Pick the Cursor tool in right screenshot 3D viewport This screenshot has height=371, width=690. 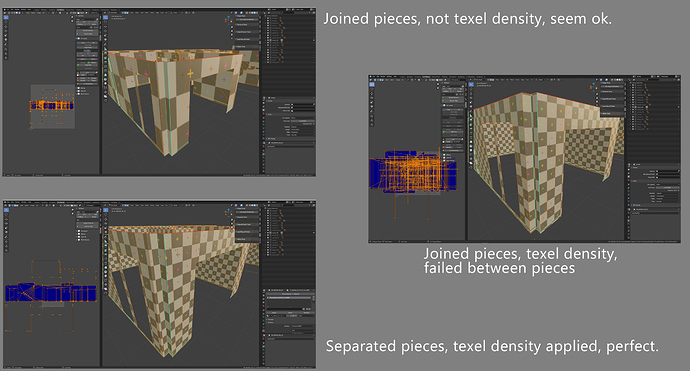[471, 89]
